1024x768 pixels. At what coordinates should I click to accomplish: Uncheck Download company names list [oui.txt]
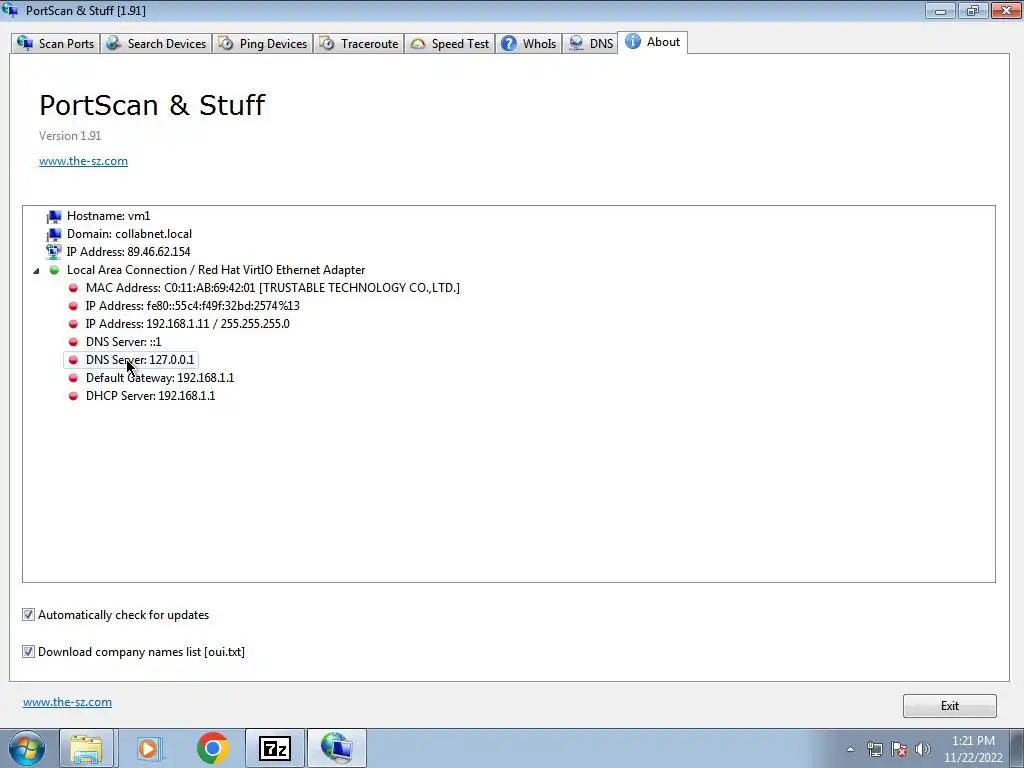pyautogui.click(x=28, y=652)
